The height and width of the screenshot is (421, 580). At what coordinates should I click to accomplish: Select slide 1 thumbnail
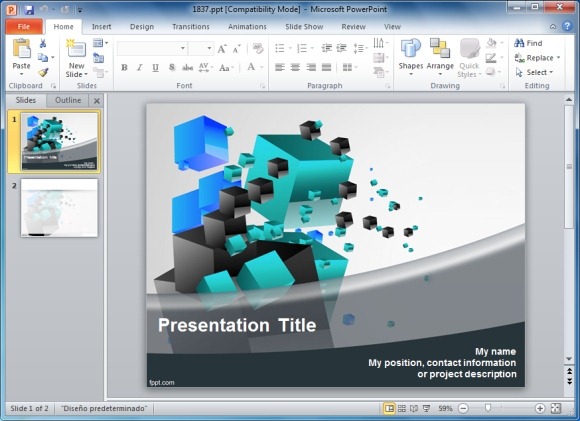coord(59,141)
